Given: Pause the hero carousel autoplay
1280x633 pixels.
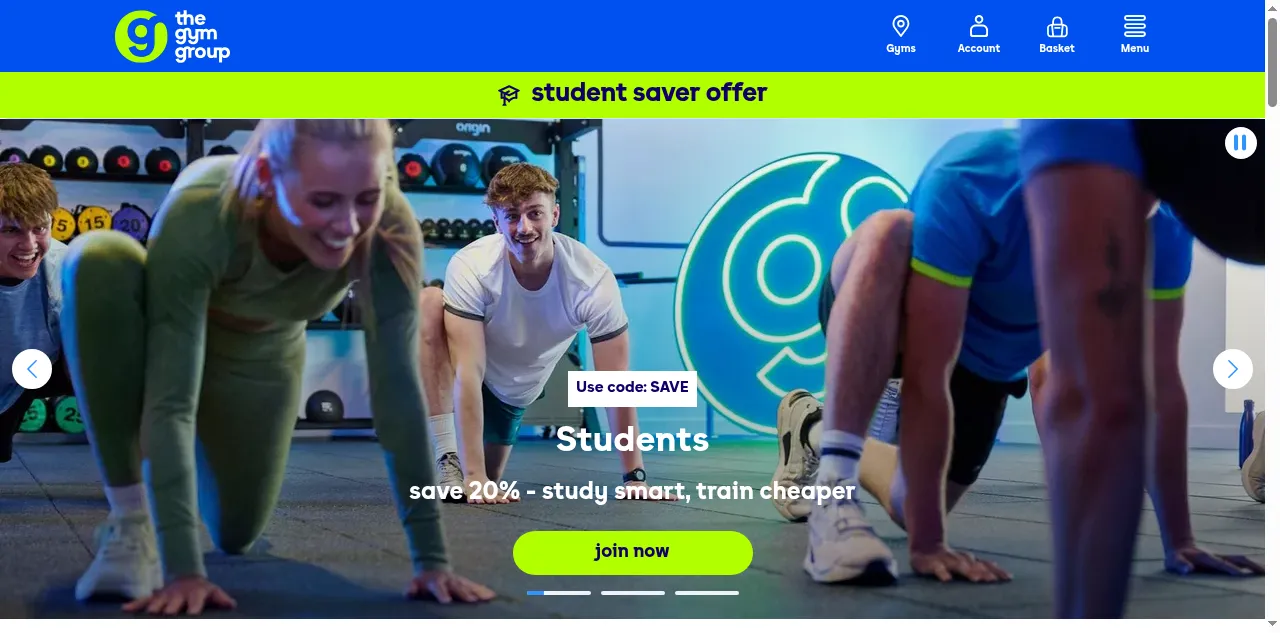Looking at the screenshot, I should coord(1240,143).
